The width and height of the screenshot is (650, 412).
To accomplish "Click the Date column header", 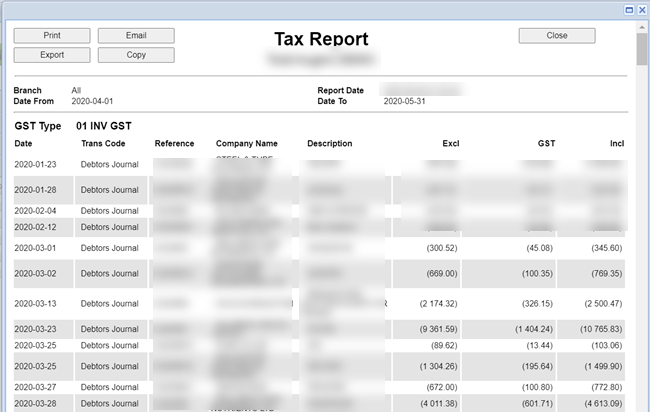I will [23, 144].
